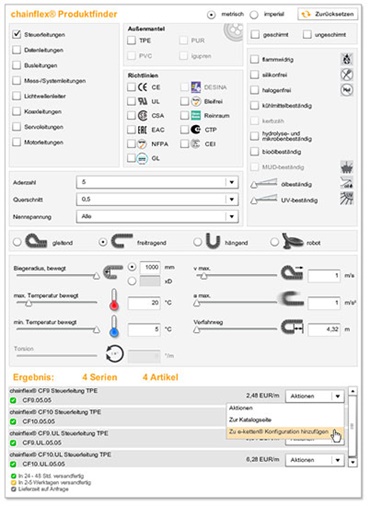Click the green availability icon for CF9.05.05
This screenshot has height=506, width=370.
[x=13, y=400]
